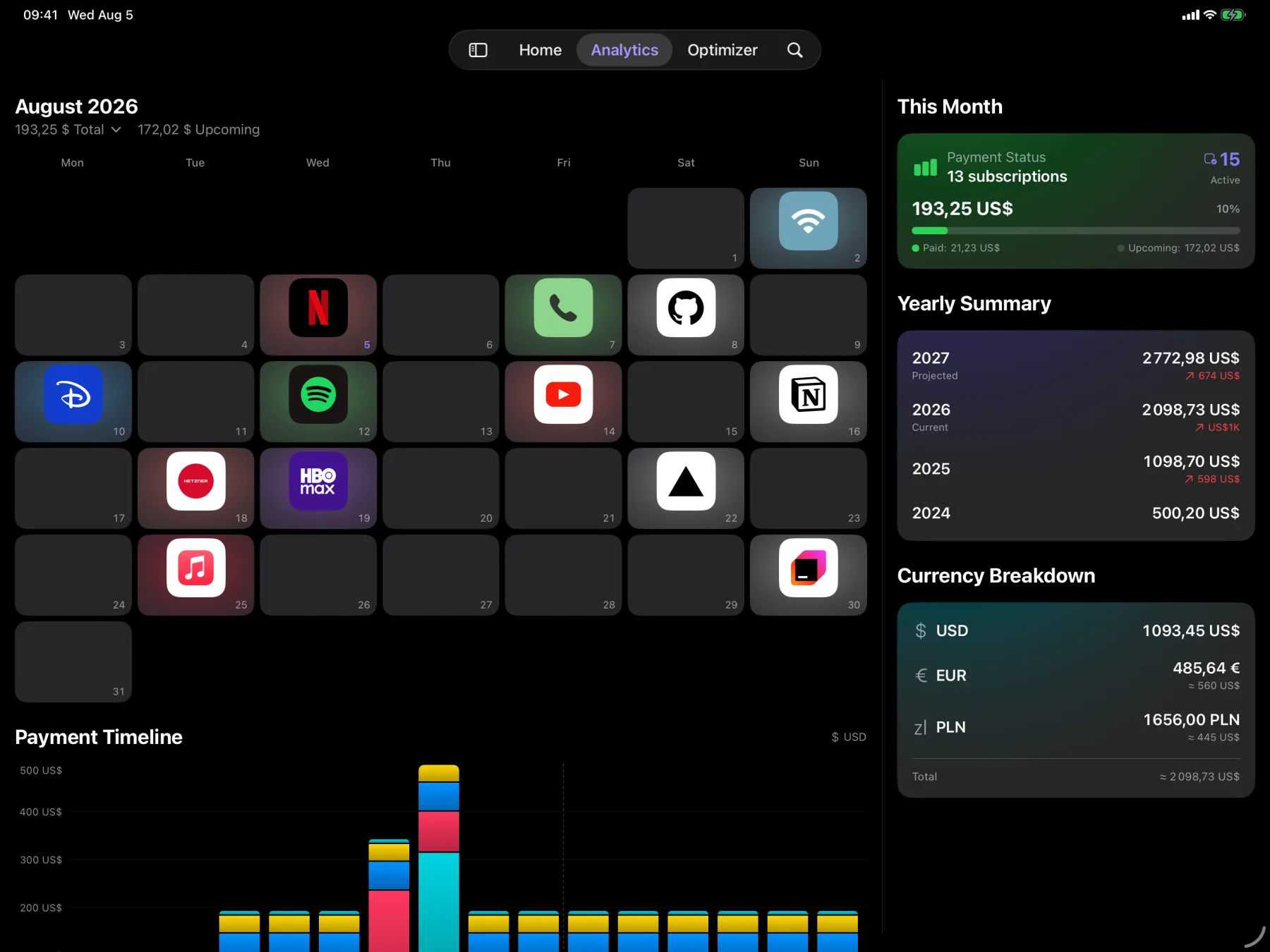Open the search magnifier
The height and width of the screenshot is (952, 1270).
click(794, 50)
